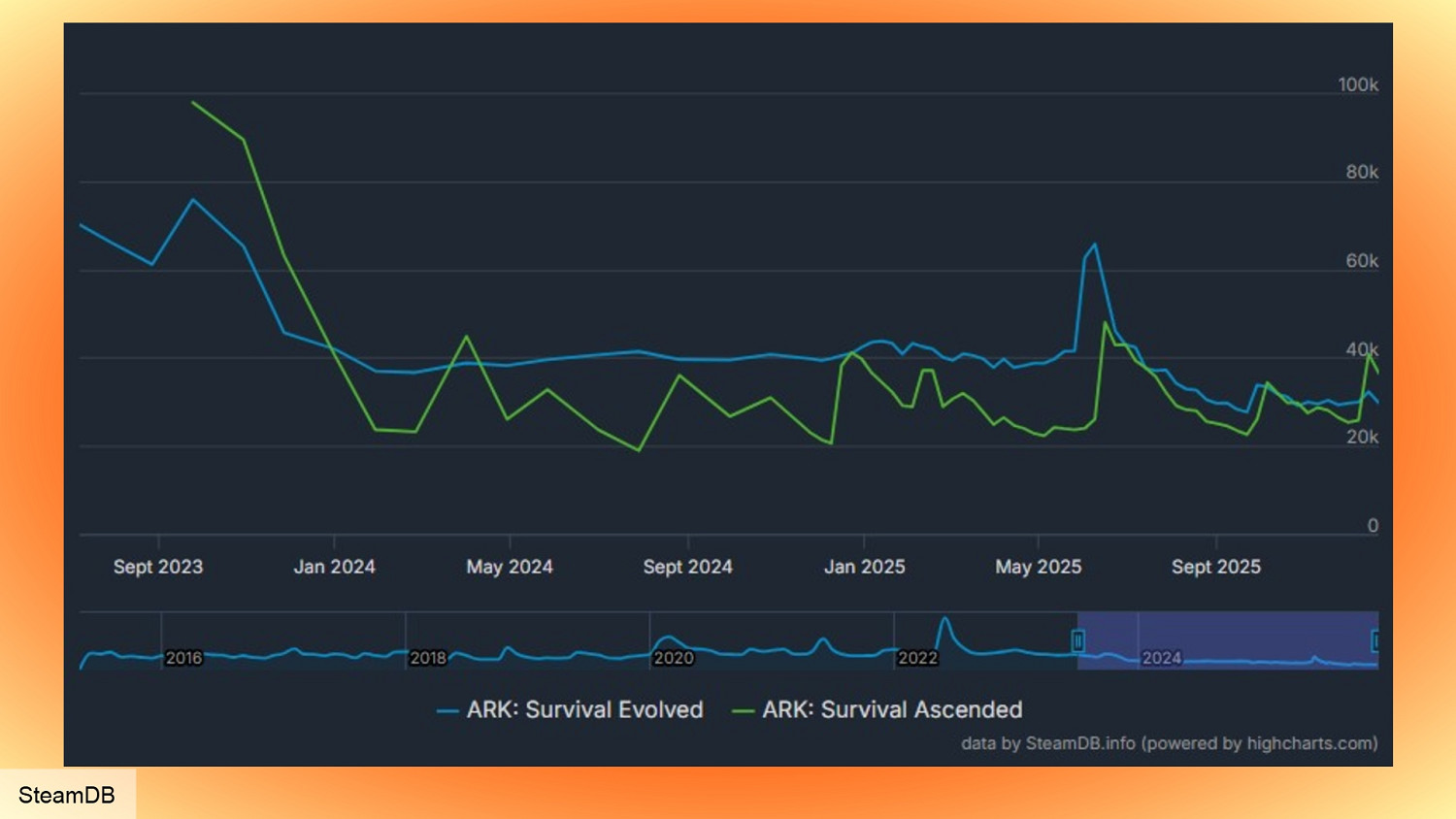The image size is (1456, 819).
Task: Select the 2018 label in the timeline navigator
Action: [428, 658]
